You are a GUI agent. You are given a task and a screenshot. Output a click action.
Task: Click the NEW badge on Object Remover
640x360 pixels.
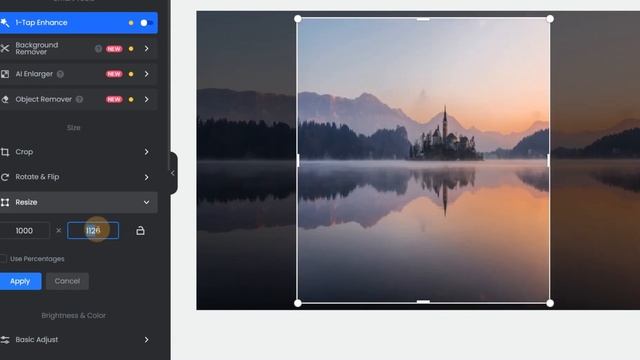(114, 99)
